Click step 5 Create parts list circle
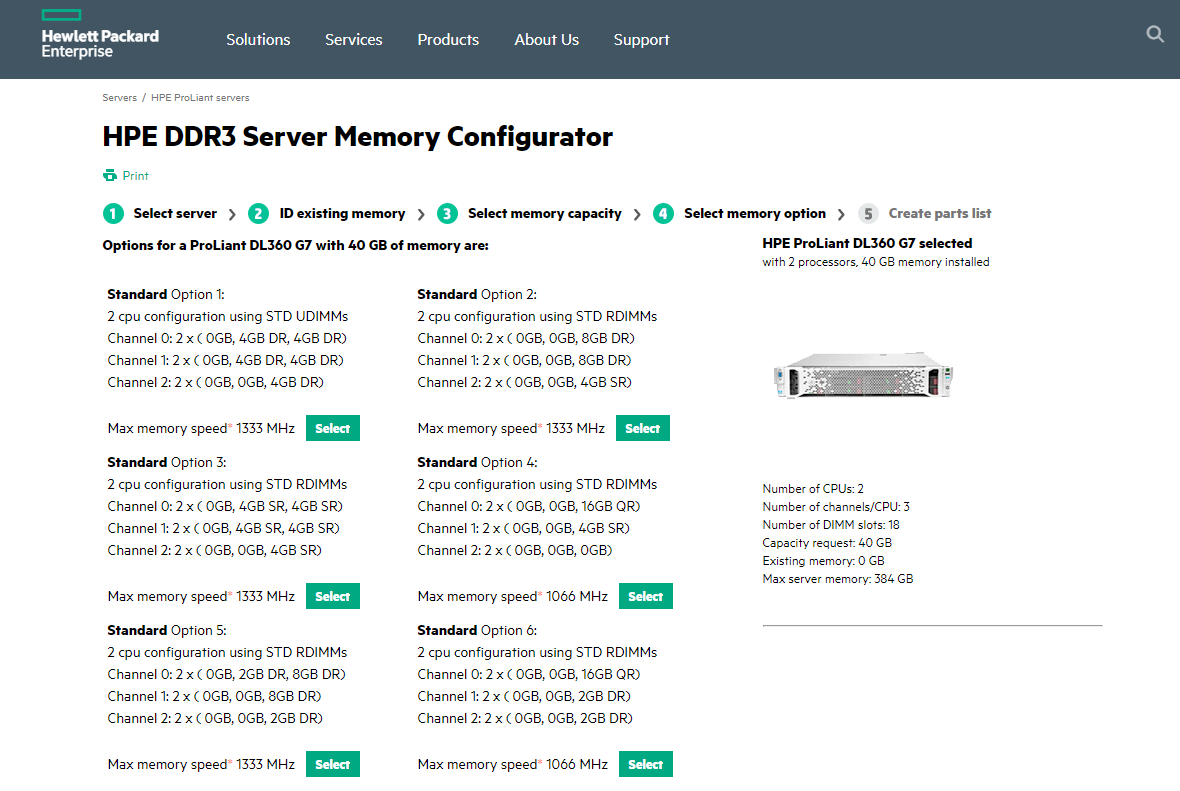 [867, 213]
